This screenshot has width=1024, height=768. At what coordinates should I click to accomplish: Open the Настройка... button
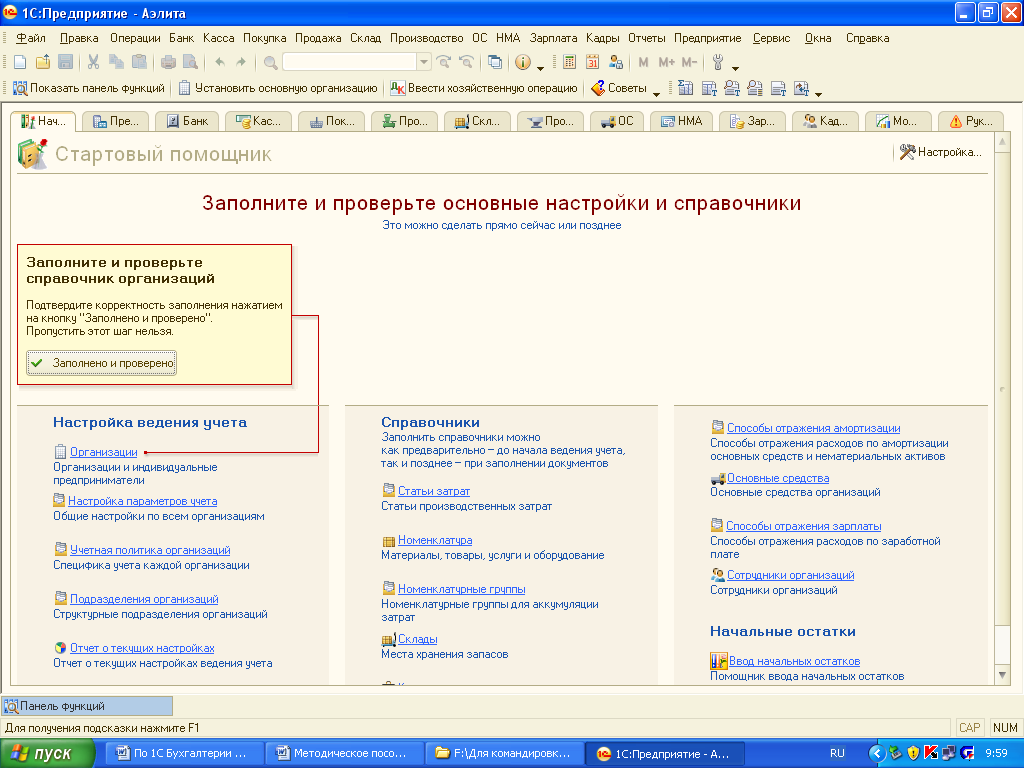[x=940, y=152]
